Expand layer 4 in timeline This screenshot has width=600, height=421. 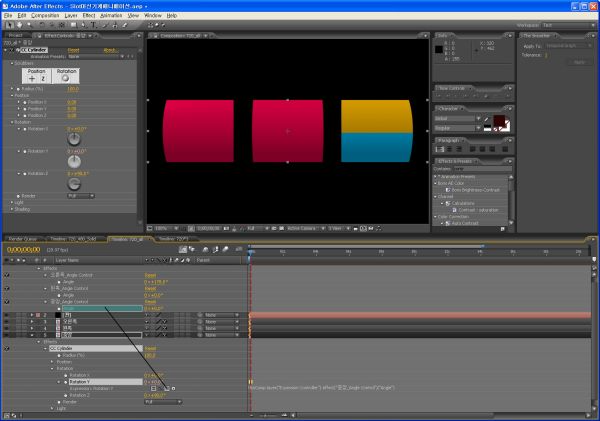click(32, 328)
